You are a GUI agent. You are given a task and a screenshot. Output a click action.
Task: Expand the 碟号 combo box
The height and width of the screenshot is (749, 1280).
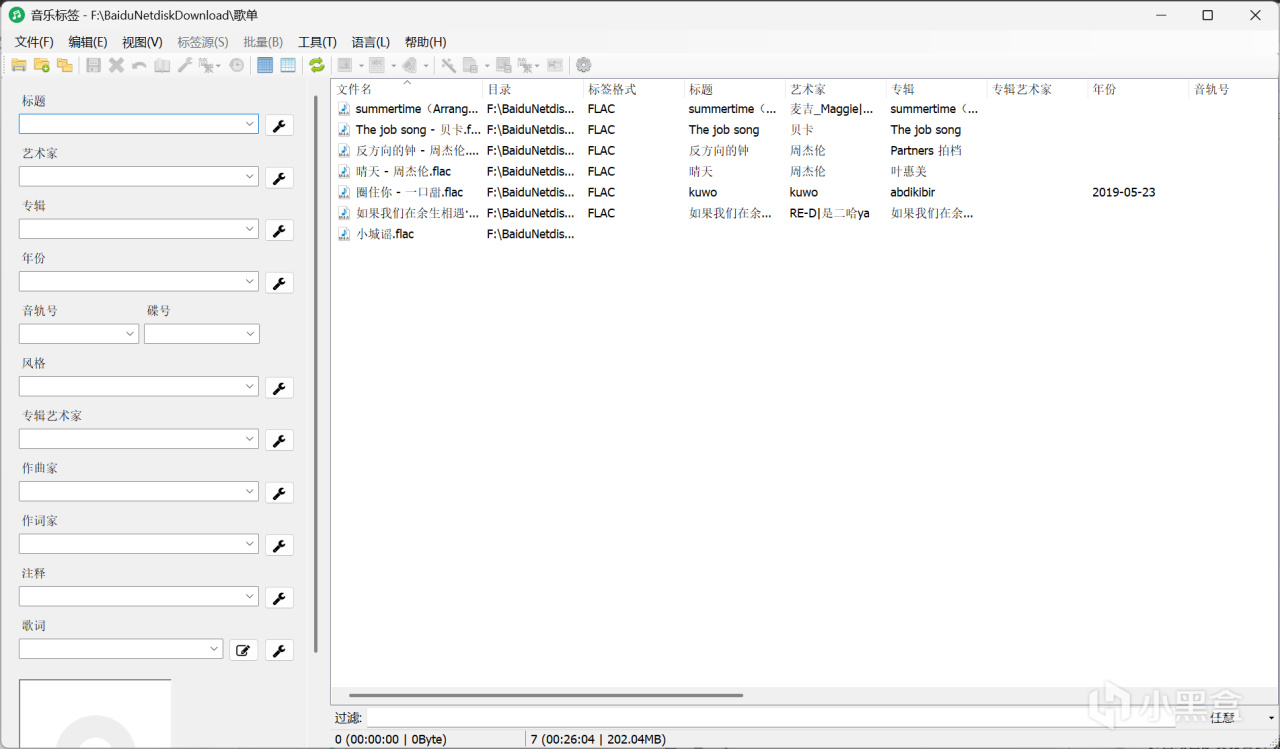[251, 334]
